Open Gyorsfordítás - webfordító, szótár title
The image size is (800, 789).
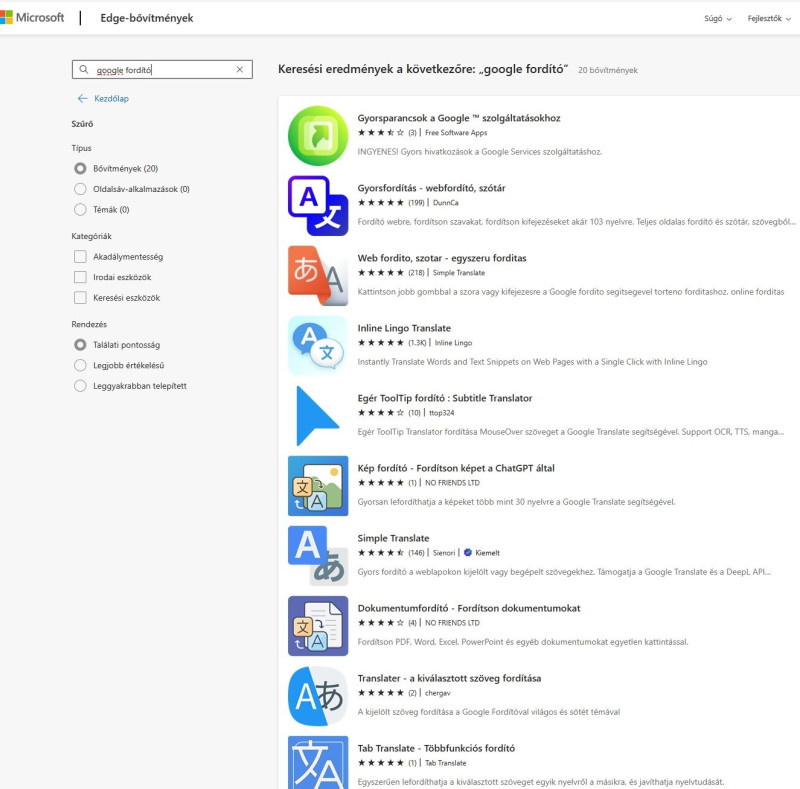click(x=431, y=188)
